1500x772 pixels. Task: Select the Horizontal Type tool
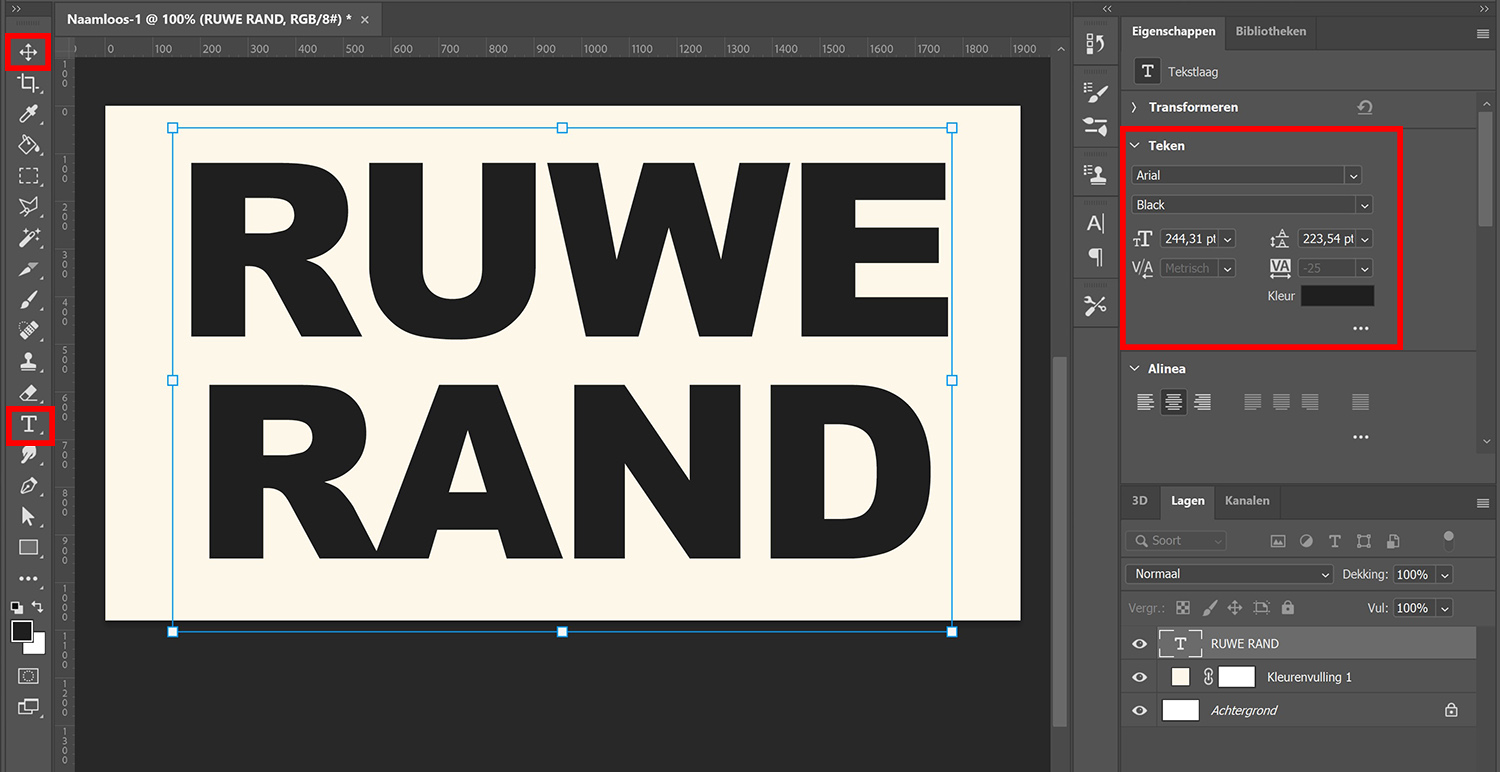28,425
